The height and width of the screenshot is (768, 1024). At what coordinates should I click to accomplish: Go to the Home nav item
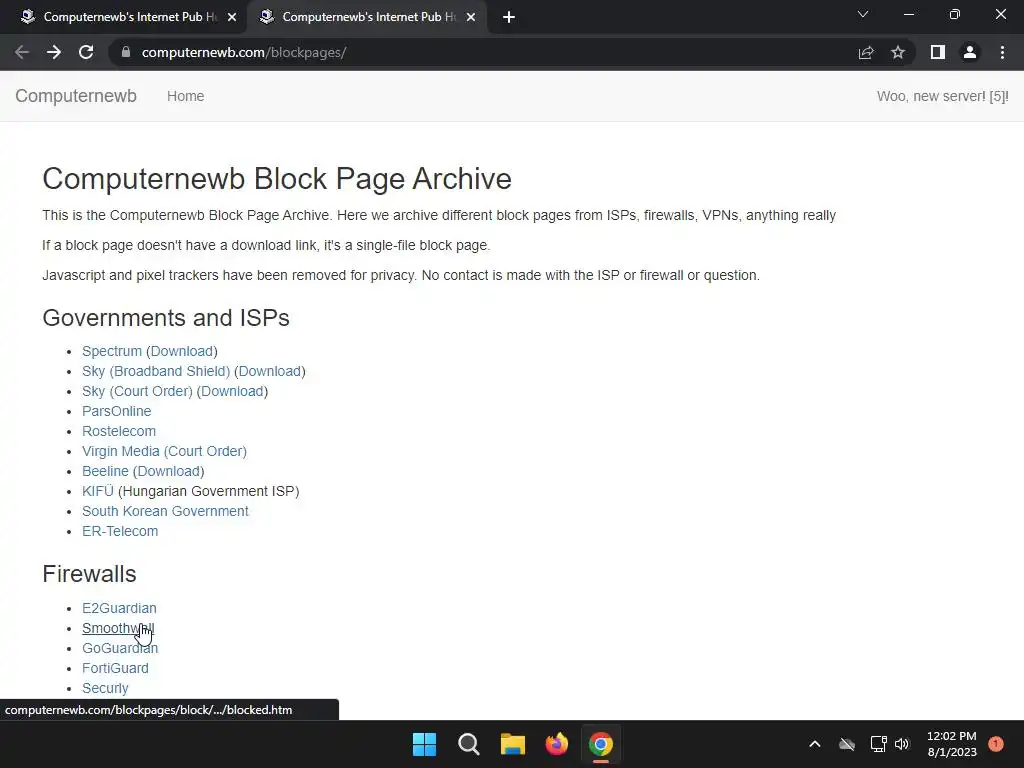(x=185, y=96)
